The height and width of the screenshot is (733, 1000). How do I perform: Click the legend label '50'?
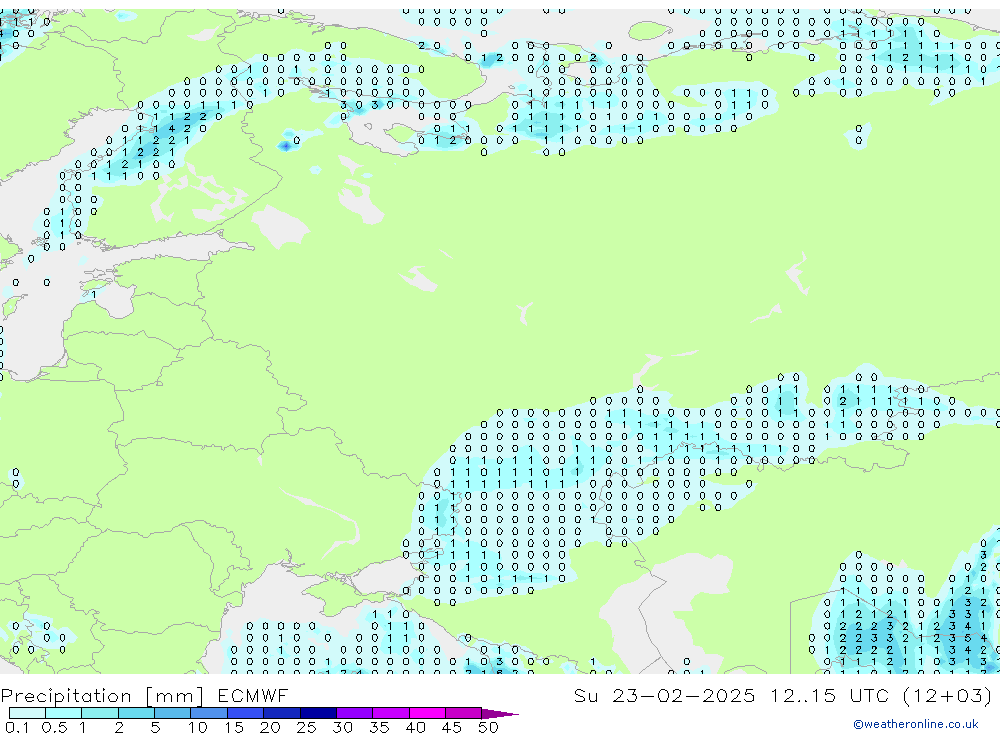tap(488, 727)
